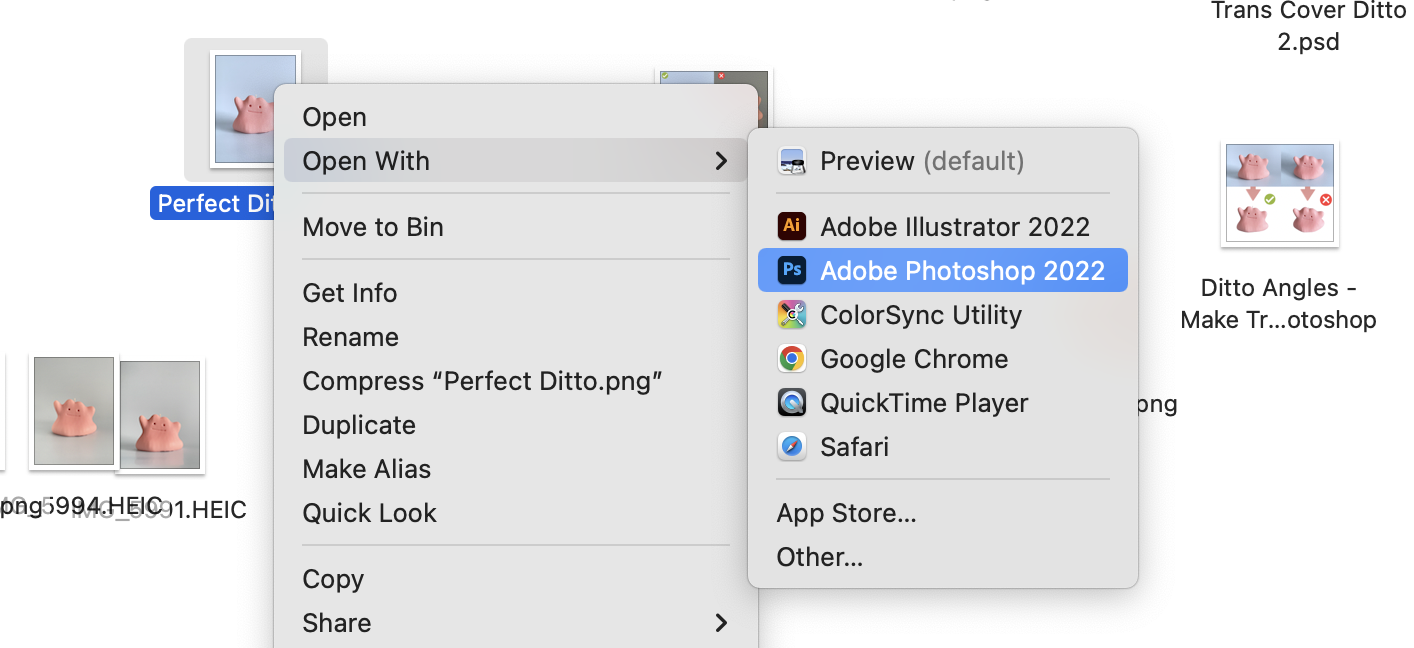Open with Preview (default)

point(943,161)
